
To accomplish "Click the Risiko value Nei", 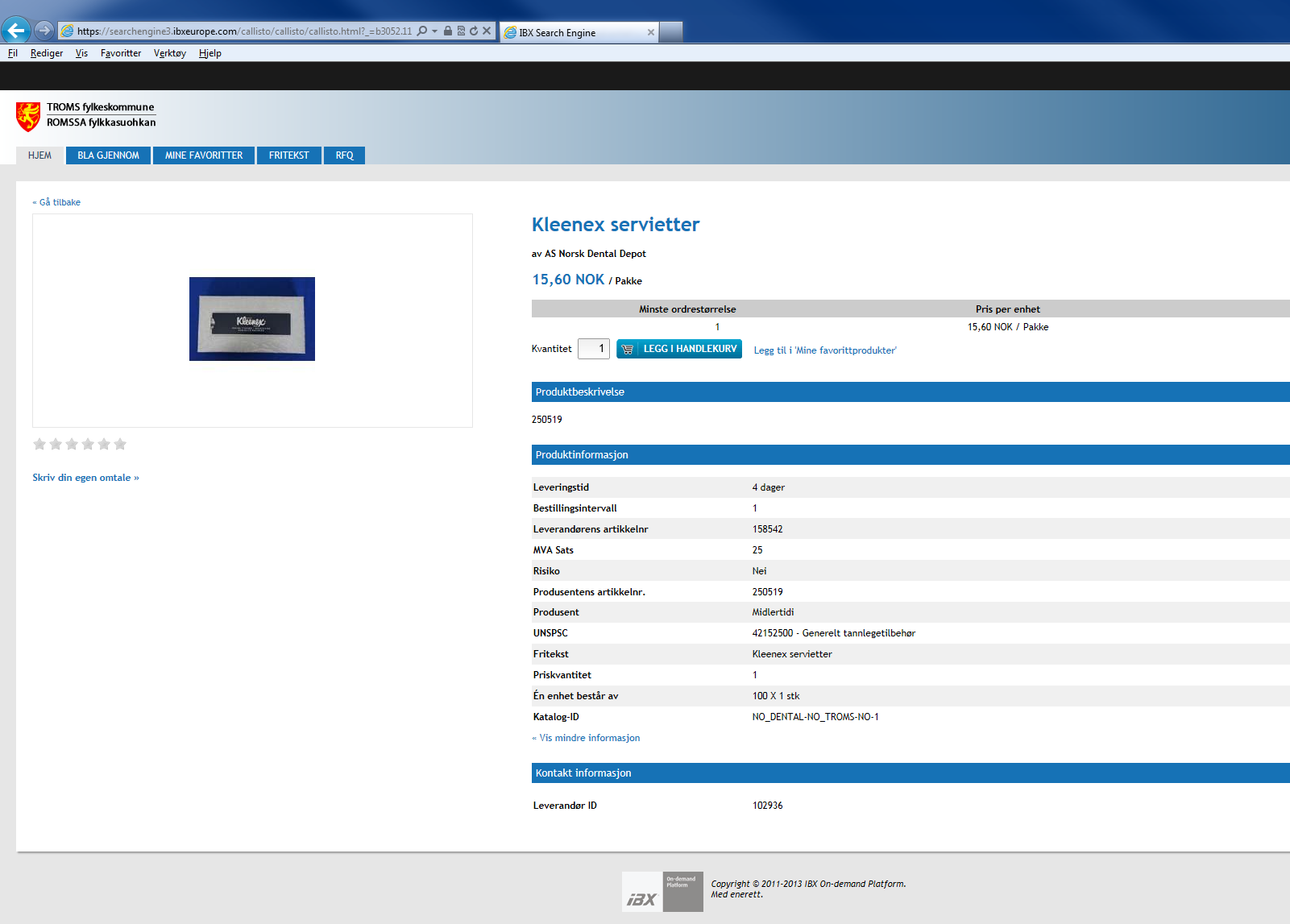I will click(759, 571).
